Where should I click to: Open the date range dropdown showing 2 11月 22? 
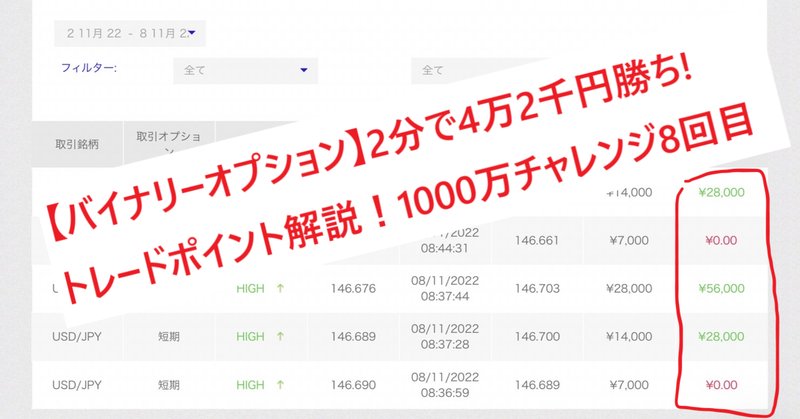pyautogui.click(x=130, y=34)
